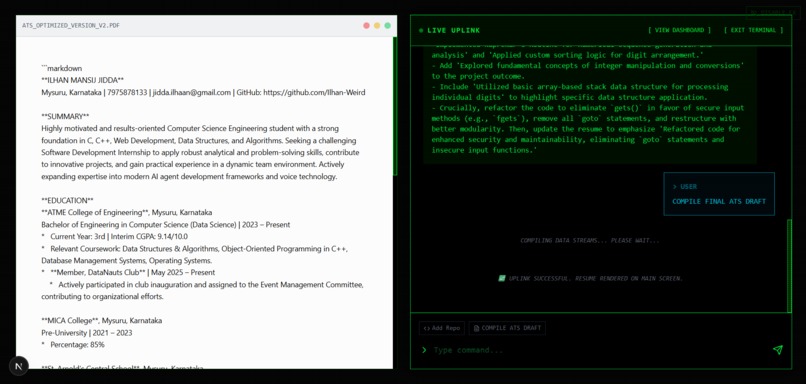Close the PDF window with red dot
Image resolution: width=806 pixels, height=384 pixels.
(367, 26)
